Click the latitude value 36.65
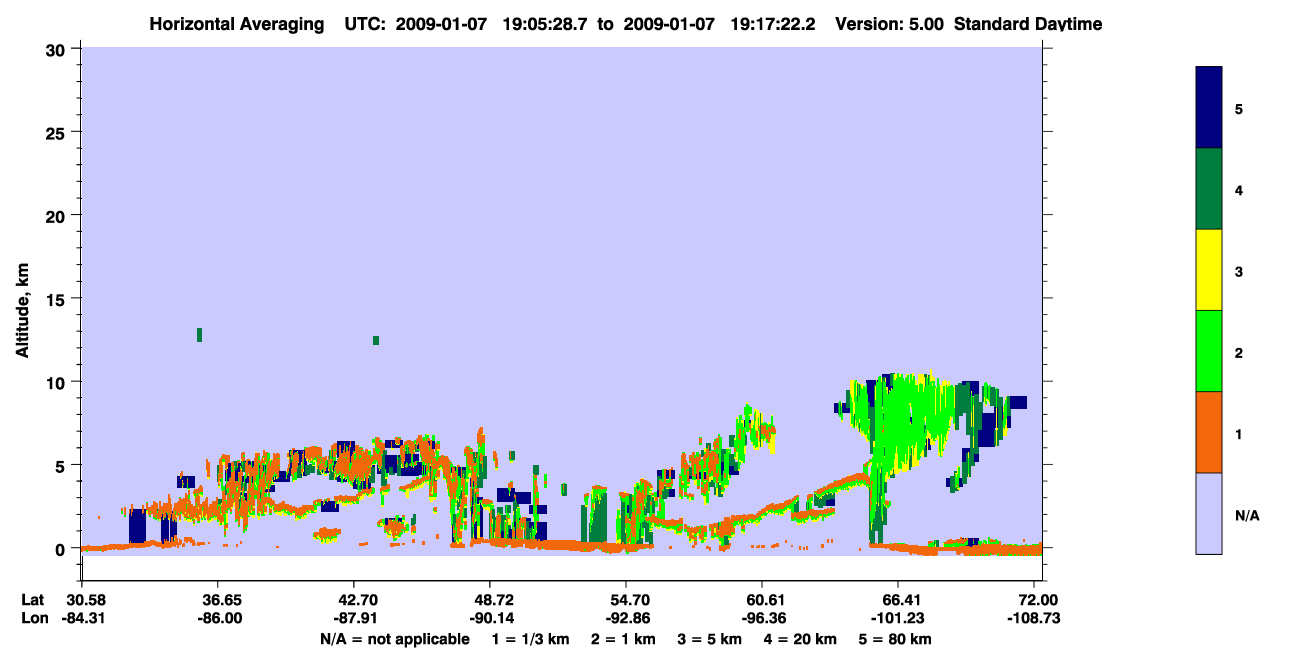 218,599
